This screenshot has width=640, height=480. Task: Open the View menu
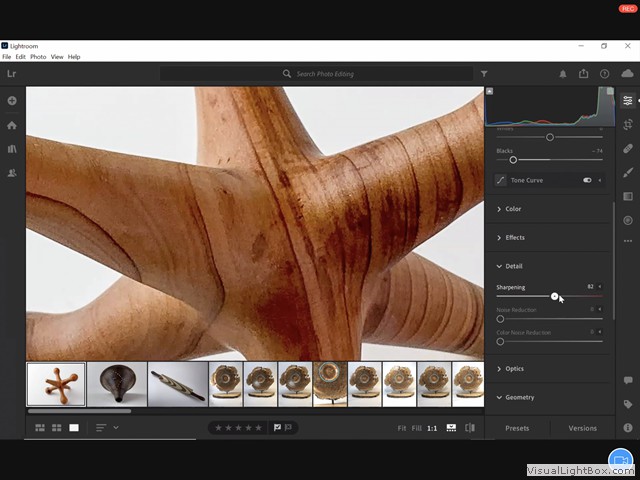(x=57, y=57)
